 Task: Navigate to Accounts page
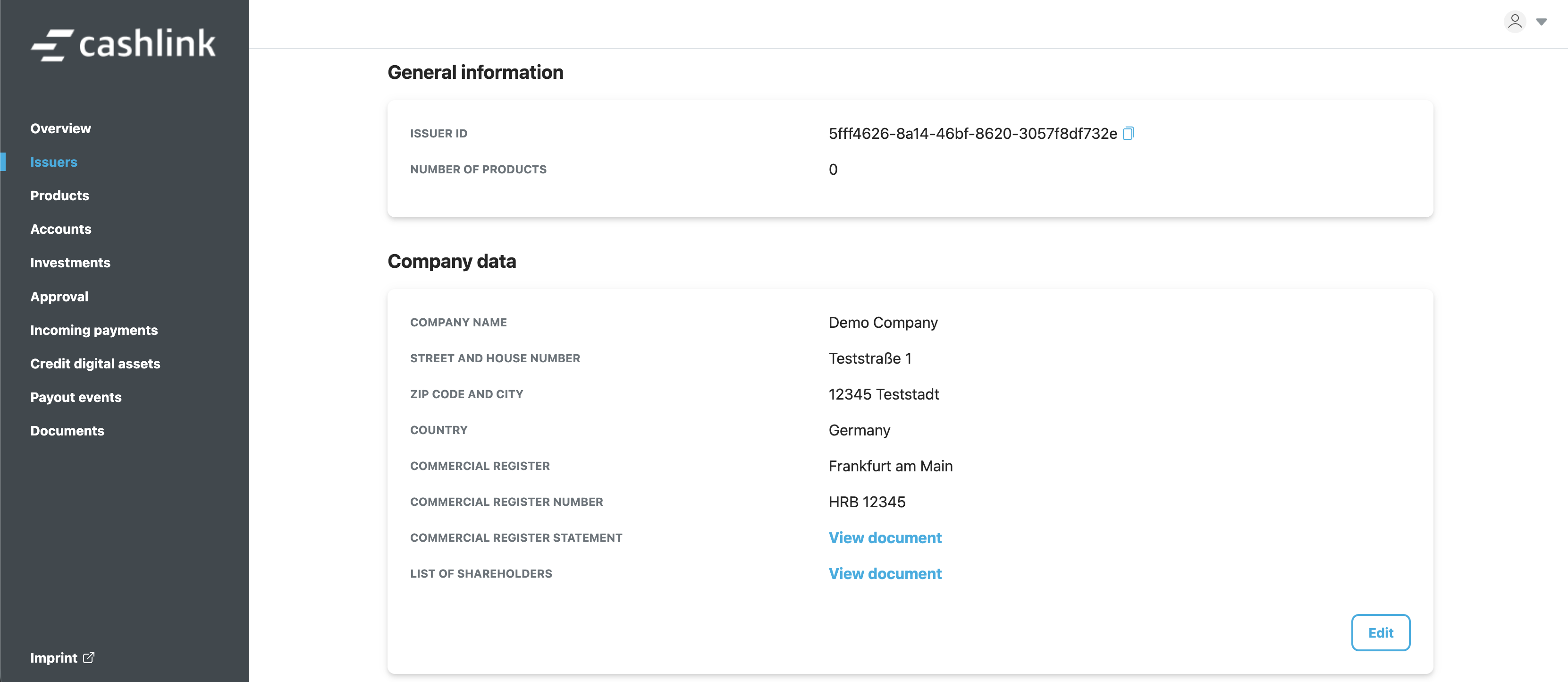[x=61, y=229]
